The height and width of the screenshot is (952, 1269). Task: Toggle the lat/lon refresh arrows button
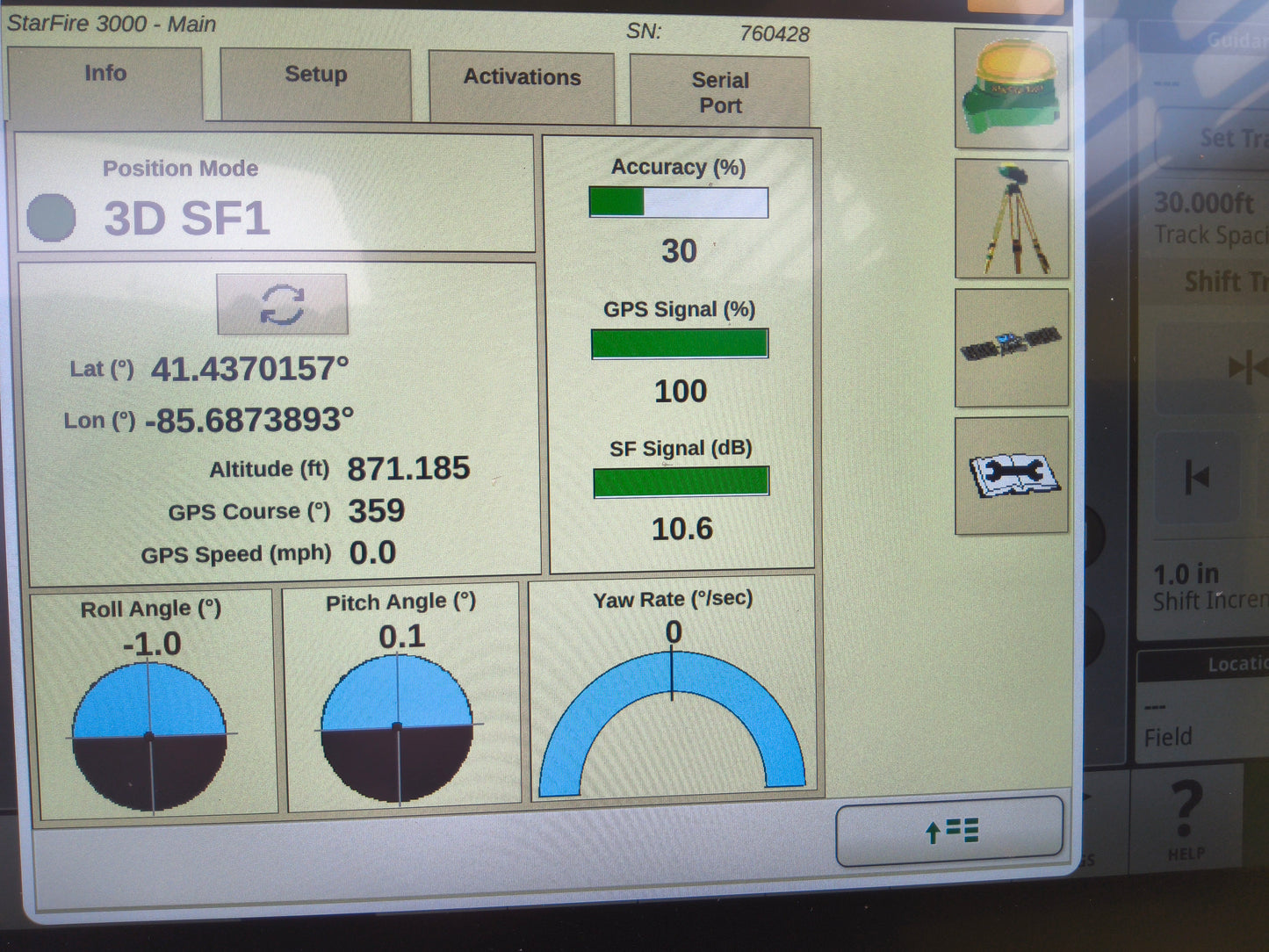283,304
